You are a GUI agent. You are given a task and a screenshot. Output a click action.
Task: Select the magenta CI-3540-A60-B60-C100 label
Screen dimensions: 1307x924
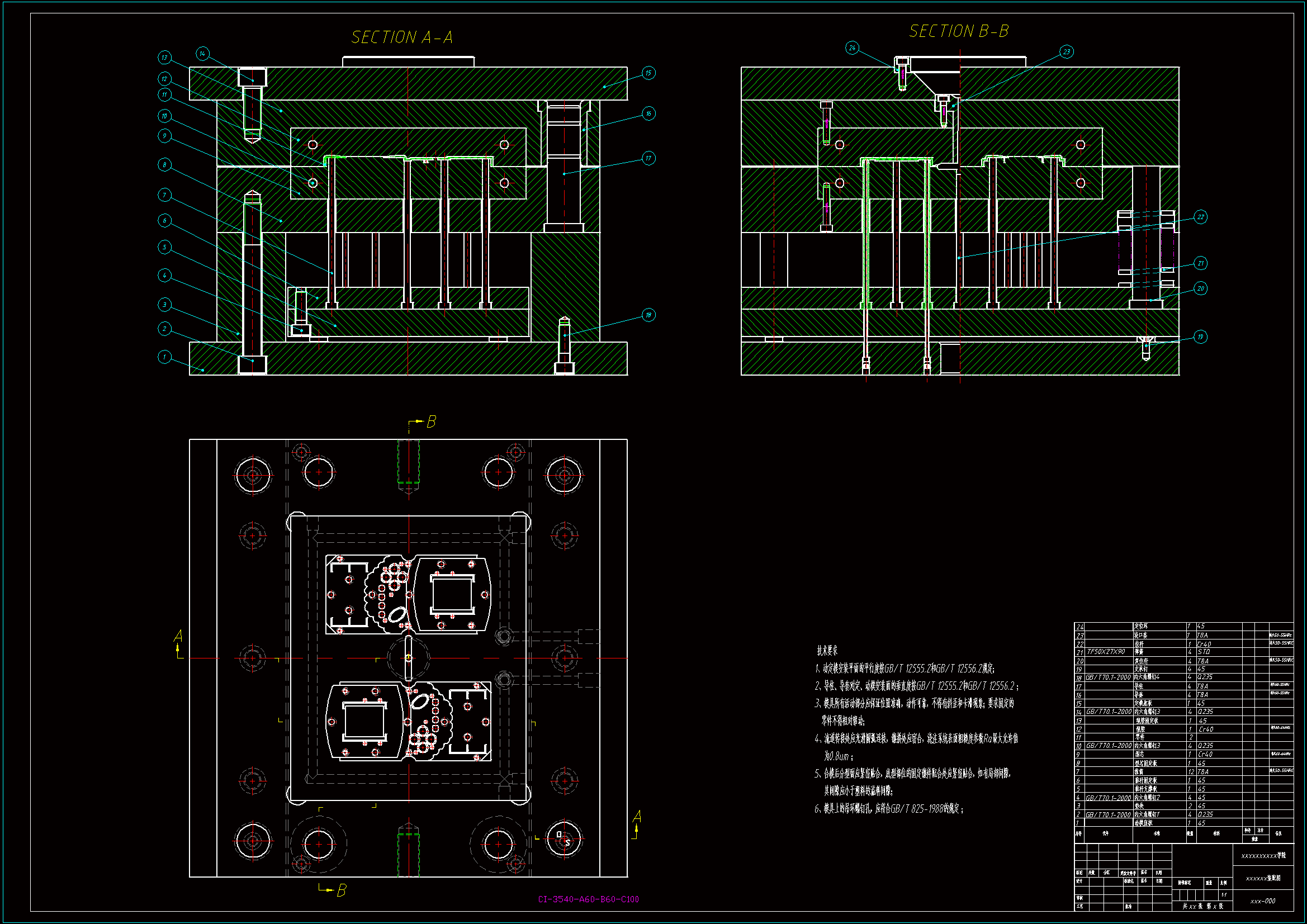(588, 899)
